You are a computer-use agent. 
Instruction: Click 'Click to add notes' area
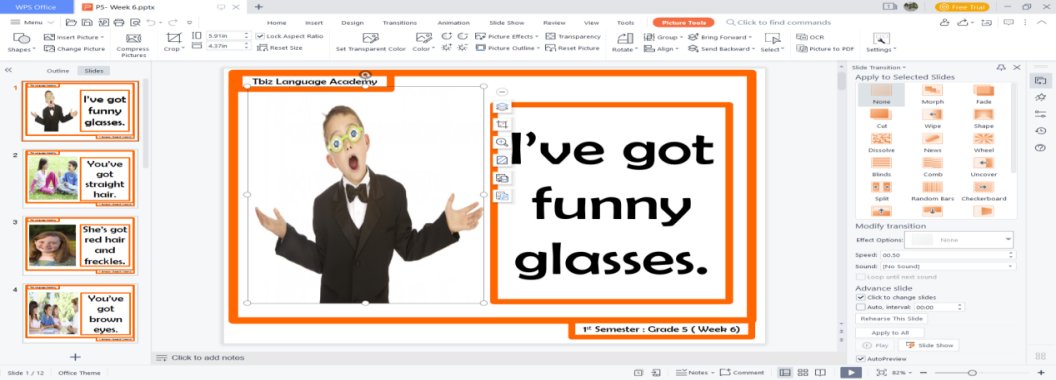pyautogui.click(x=208, y=358)
